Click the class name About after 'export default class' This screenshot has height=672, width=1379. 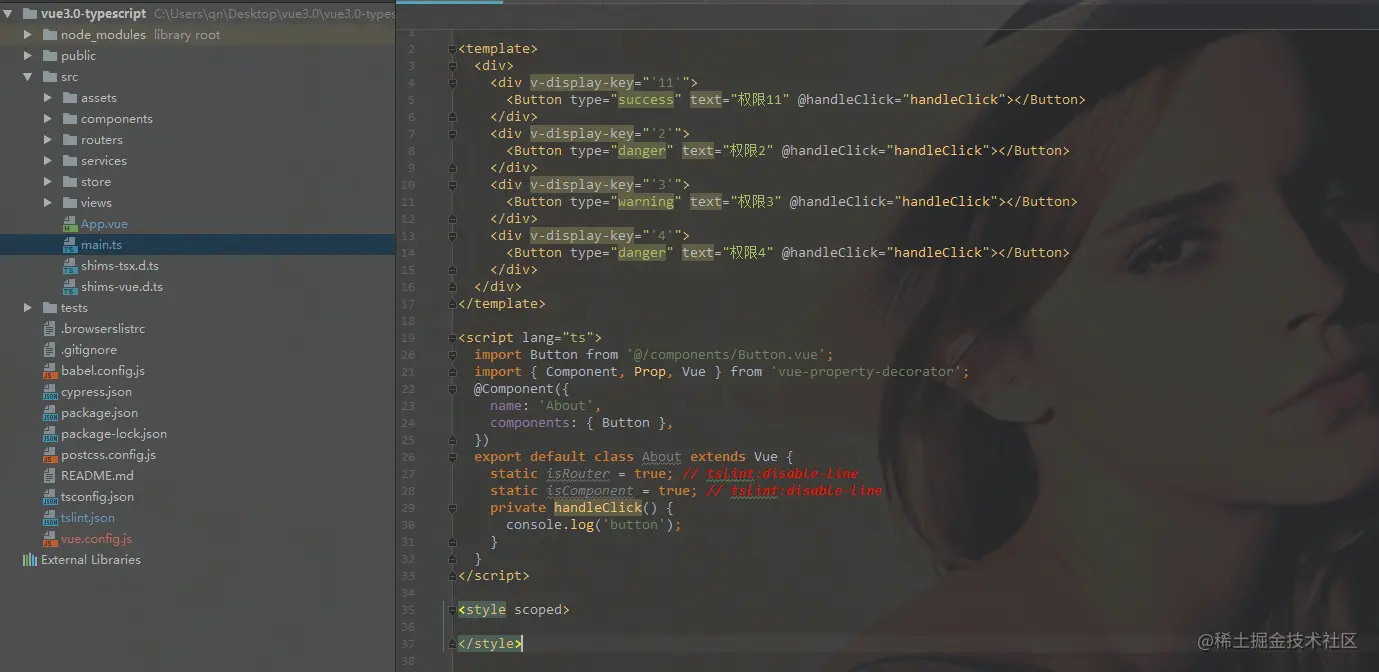661,457
